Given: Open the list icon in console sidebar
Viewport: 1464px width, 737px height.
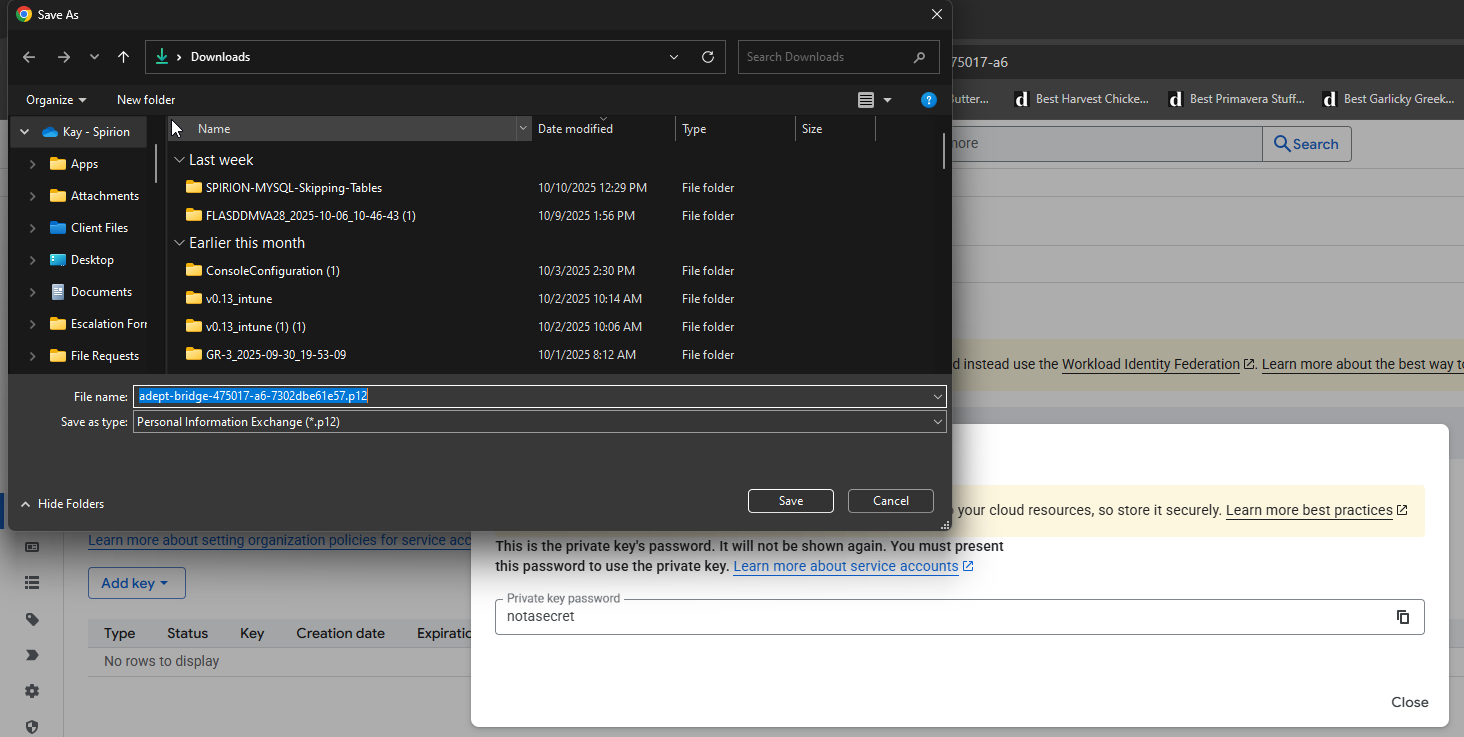Looking at the screenshot, I should 32,582.
